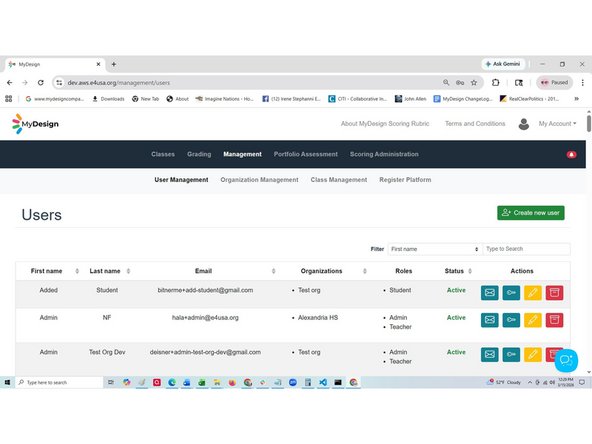Archive the Admin NF user
The height and width of the screenshot is (444, 592).
pyautogui.click(x=554, y=320)
